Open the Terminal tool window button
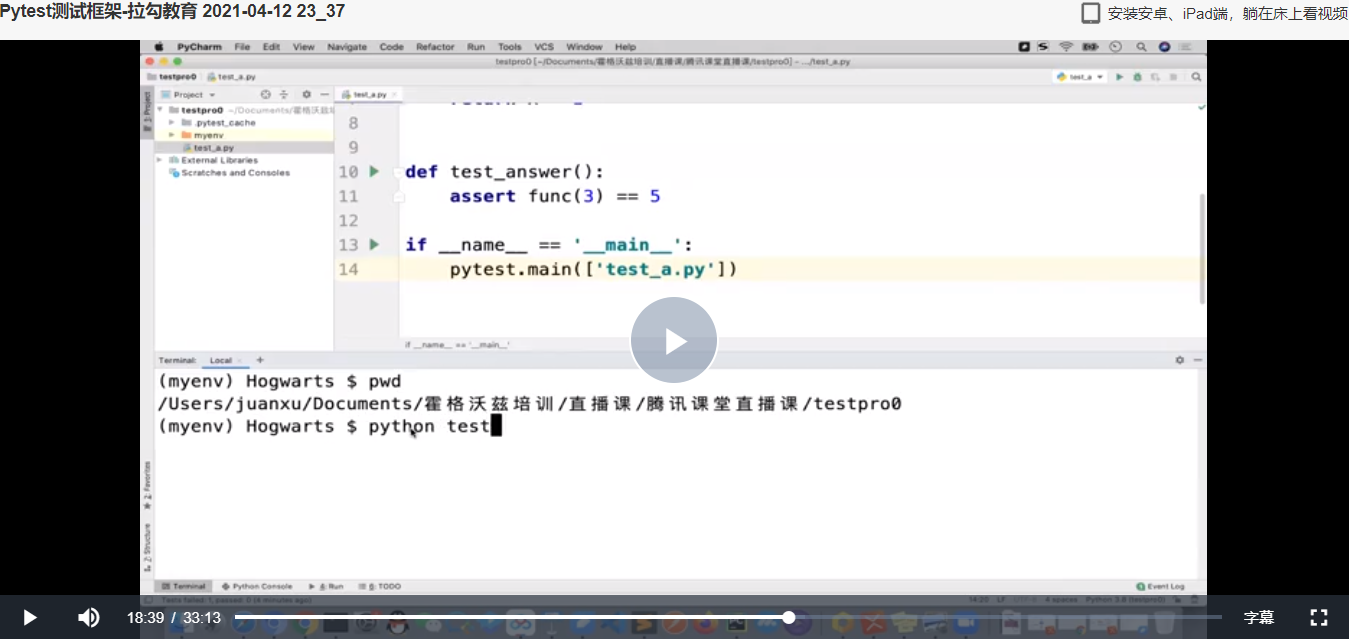 point(183,586)
